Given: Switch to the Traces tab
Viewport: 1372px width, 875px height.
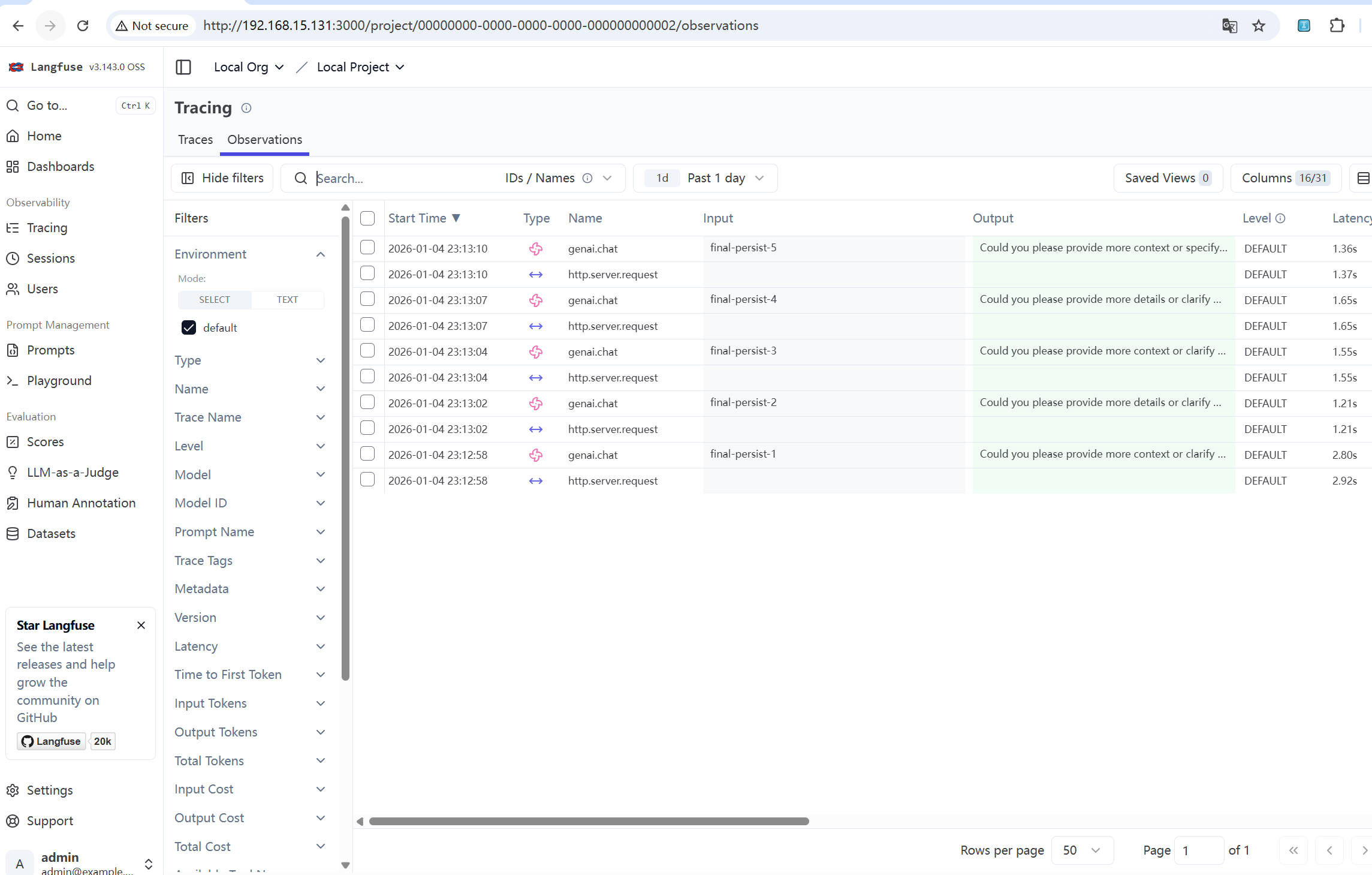Looking at the screenshot, I should 195,140.
